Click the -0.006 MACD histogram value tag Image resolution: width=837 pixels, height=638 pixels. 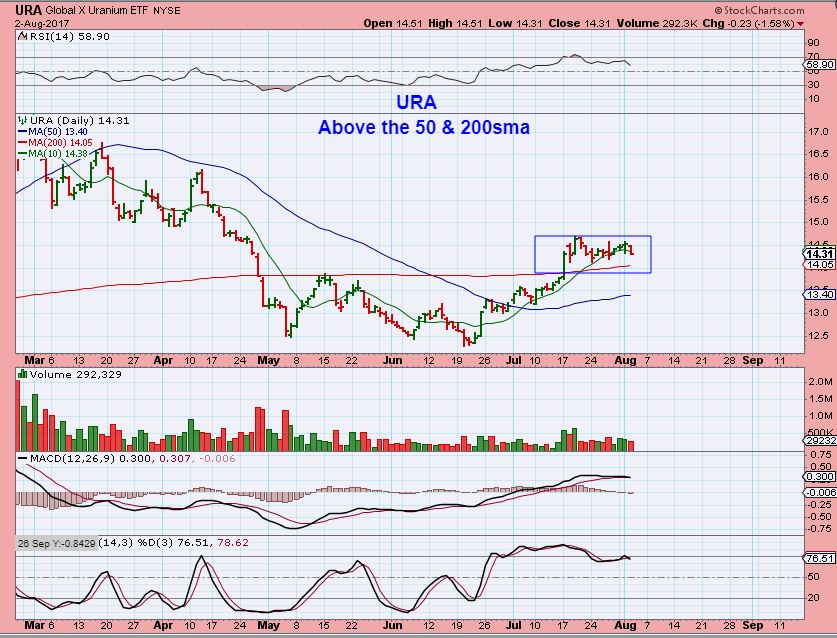820,492
